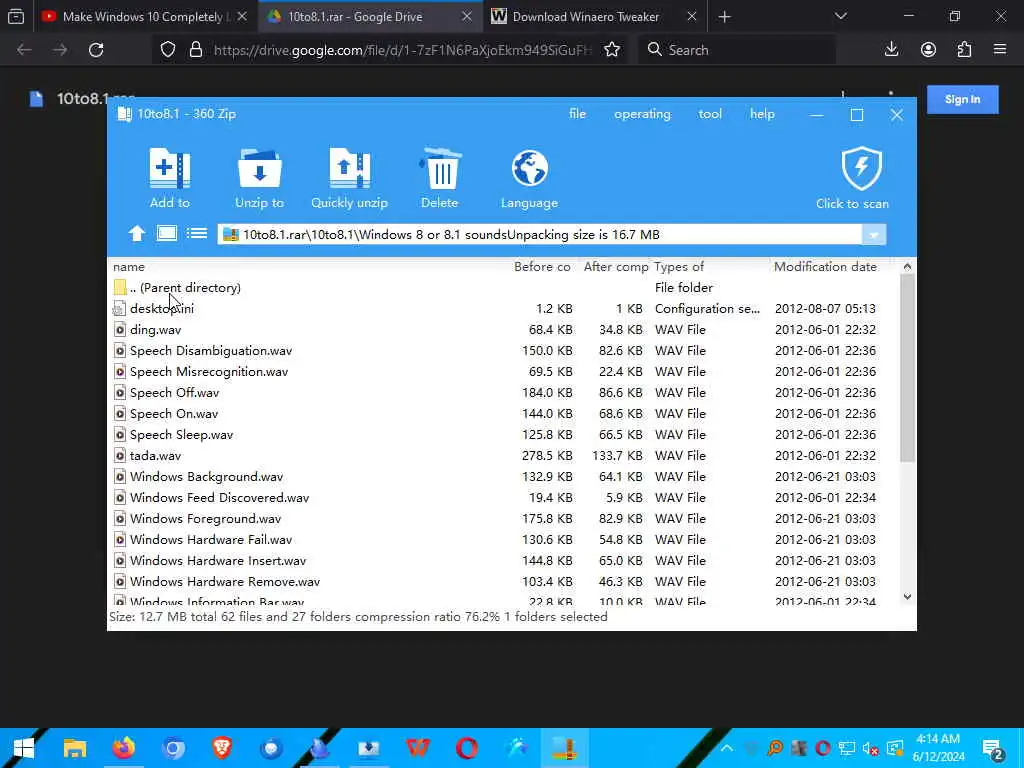Open the notification center icon

[x=993, y=749]
